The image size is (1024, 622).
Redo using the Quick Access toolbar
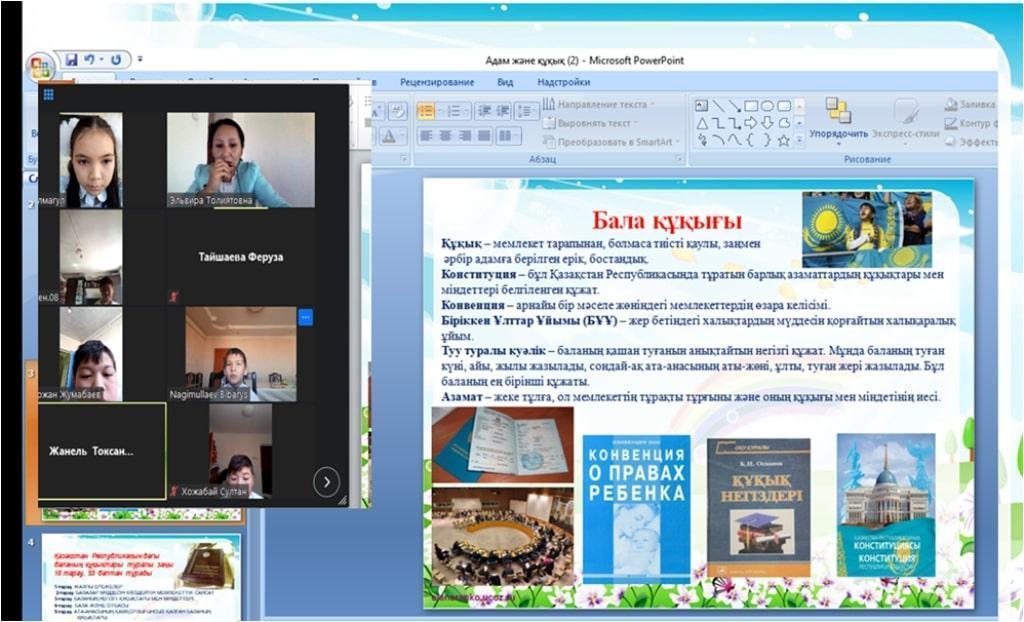pos(116,60)
